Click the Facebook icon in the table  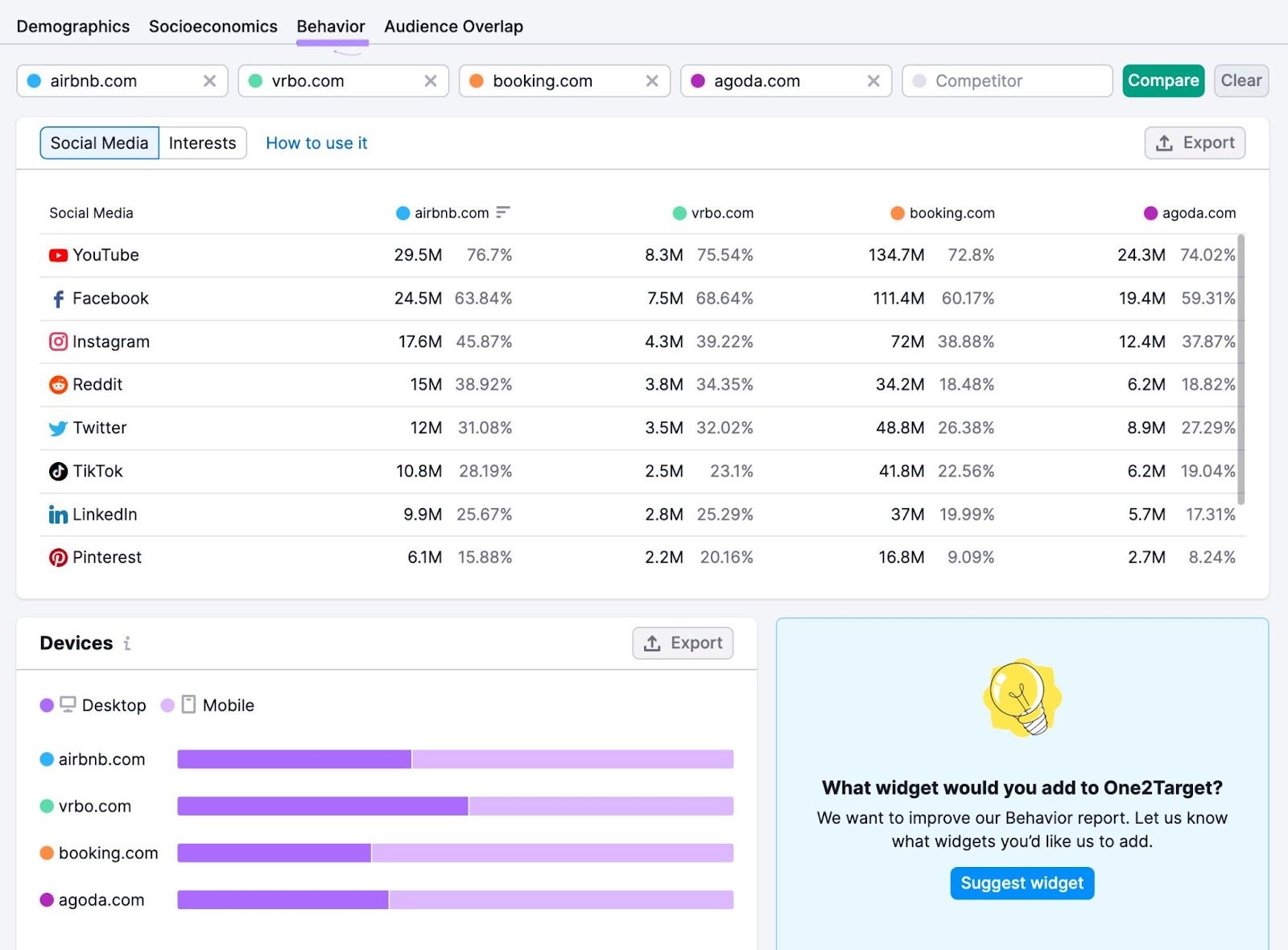pyautogui.click(x=56, y=298)
